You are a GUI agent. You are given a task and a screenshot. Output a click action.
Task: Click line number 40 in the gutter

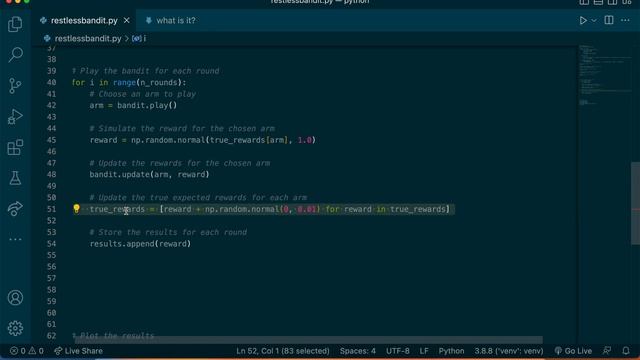coord(51,82)
